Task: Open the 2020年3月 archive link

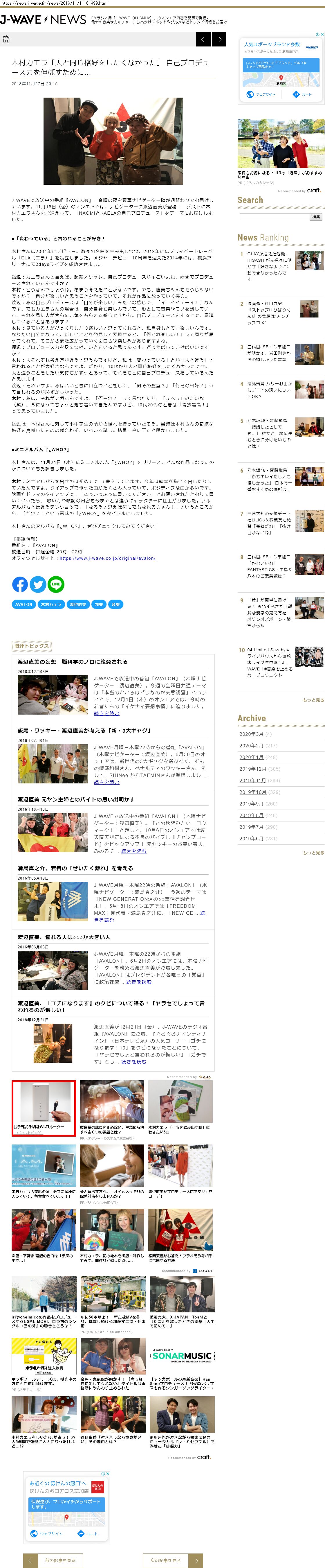Action: 251,734
